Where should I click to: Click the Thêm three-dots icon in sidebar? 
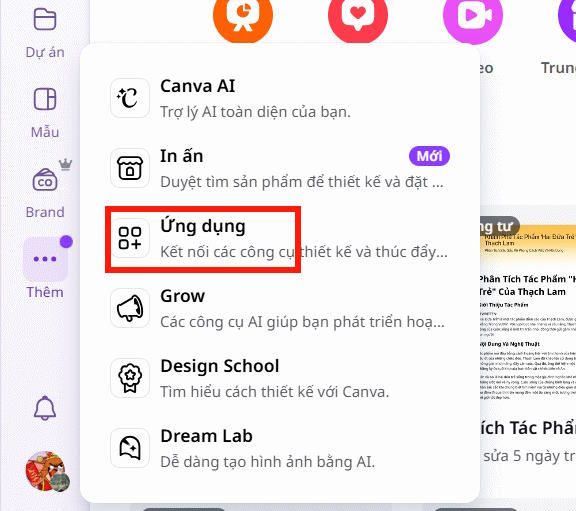point(45,259)
